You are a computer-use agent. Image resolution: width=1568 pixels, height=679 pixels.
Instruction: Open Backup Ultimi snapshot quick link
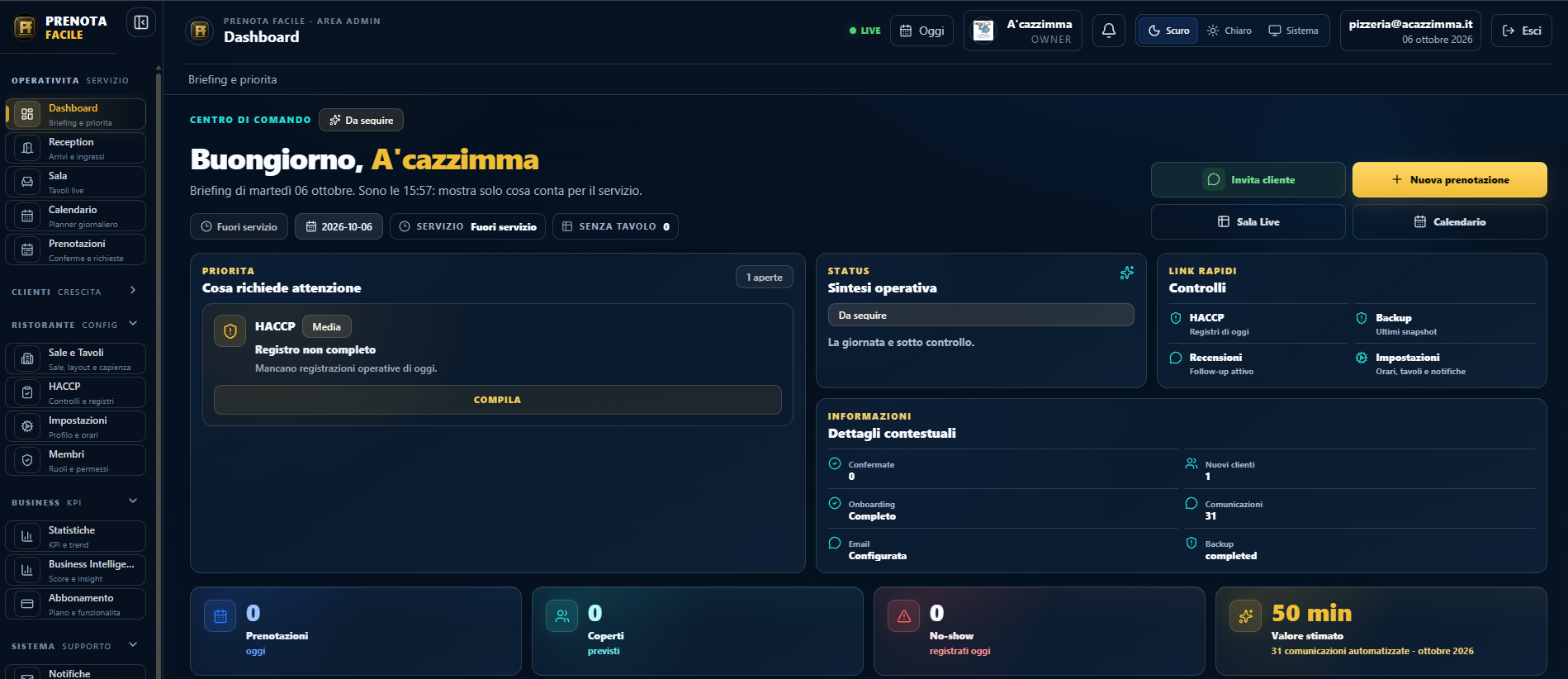tap(1444, 324)
